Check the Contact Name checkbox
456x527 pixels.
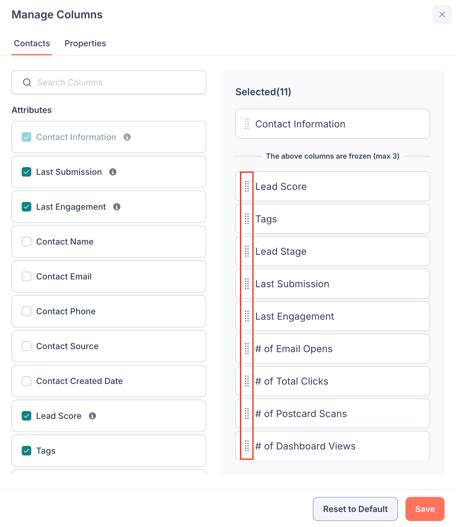pyautogui.click(x=27, y=242)
